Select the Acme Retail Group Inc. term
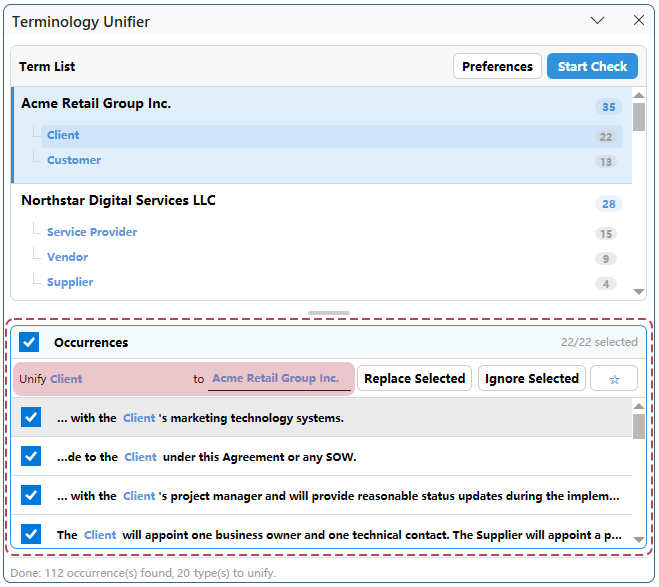659x587 pixels. click(96, 103)
